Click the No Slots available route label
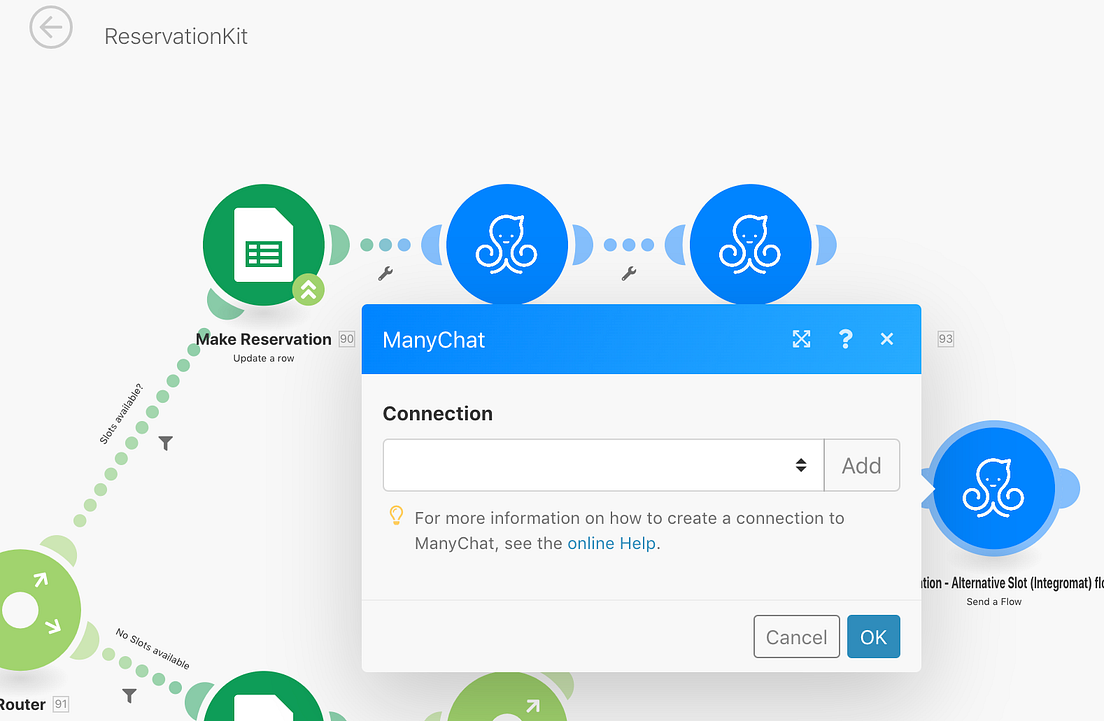The height and width of the screenshot is (721, 1104). 153,648
